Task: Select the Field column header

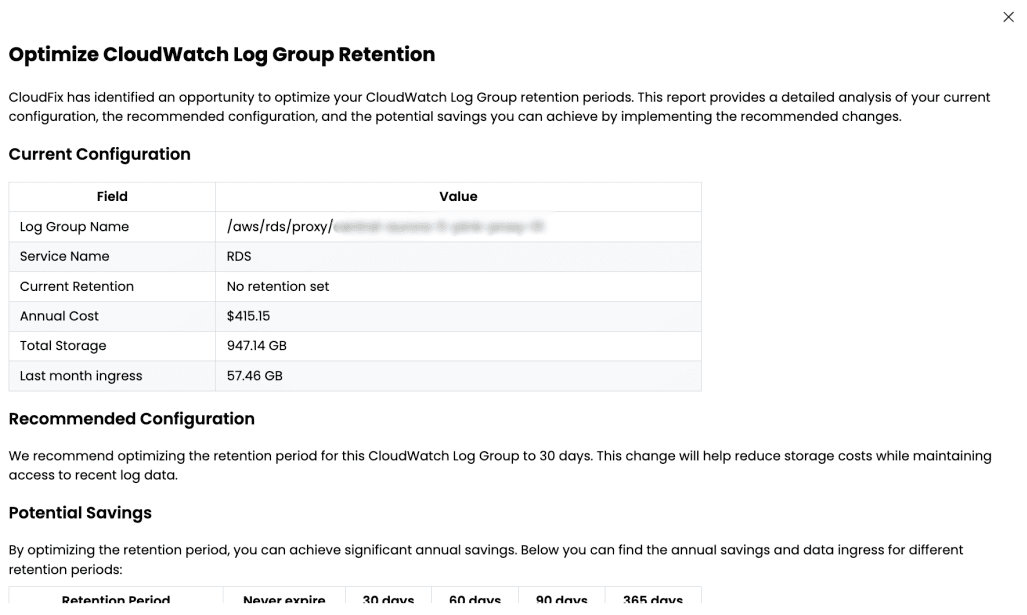Action: coord(112,196)
